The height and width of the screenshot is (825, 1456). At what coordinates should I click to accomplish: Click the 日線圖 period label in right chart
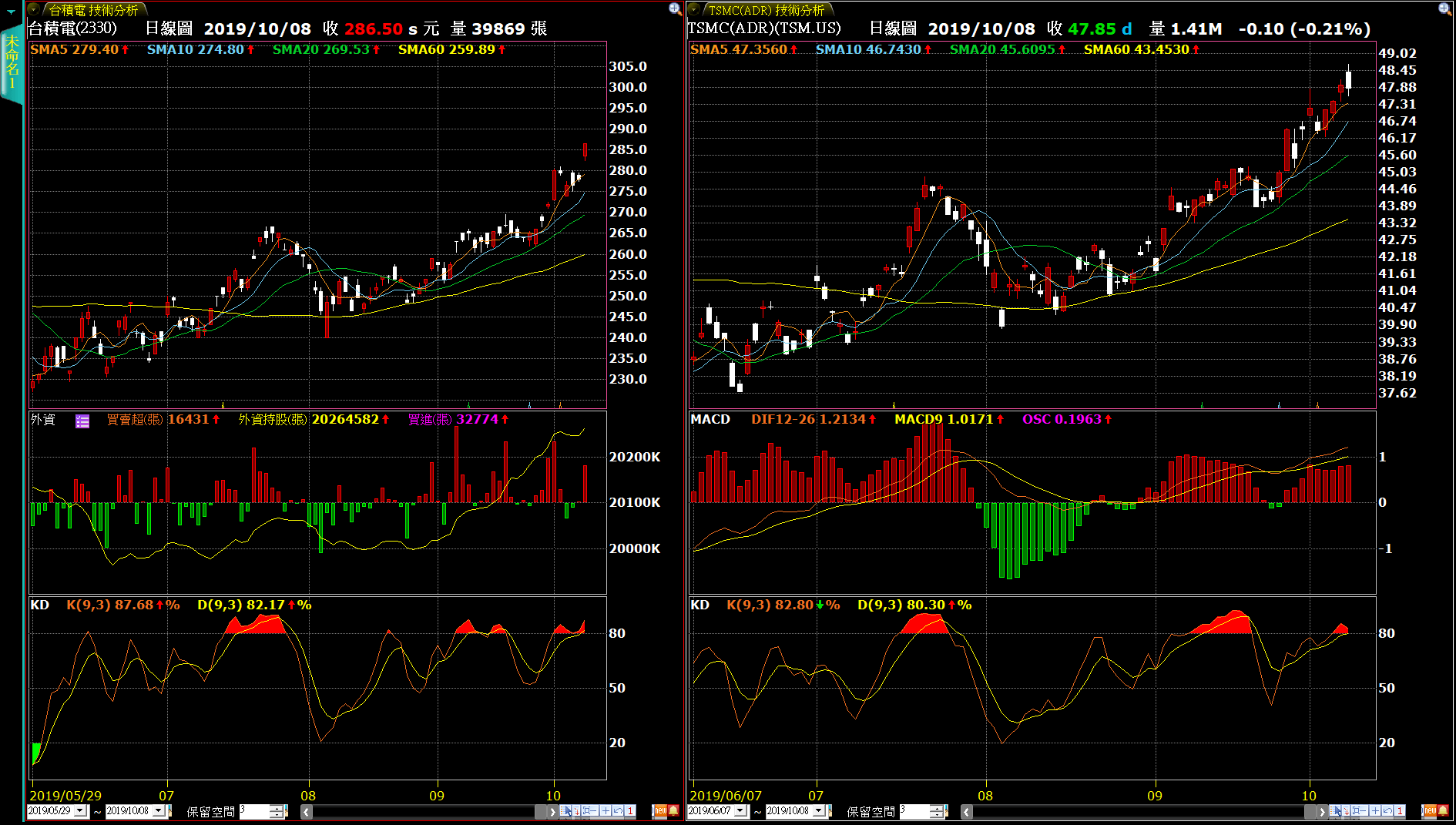tap(893, 29)
